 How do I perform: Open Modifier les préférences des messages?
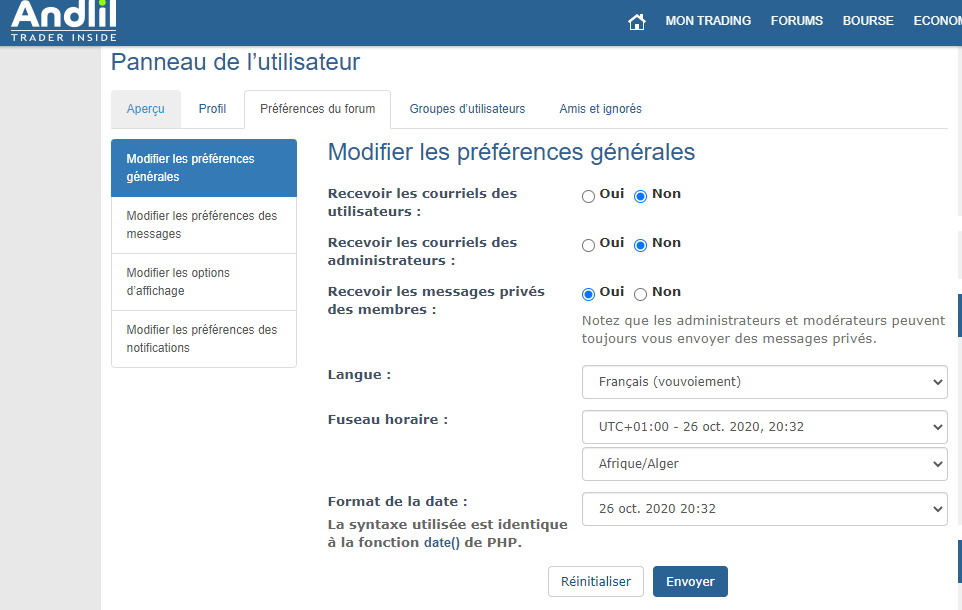click(202, 225)
